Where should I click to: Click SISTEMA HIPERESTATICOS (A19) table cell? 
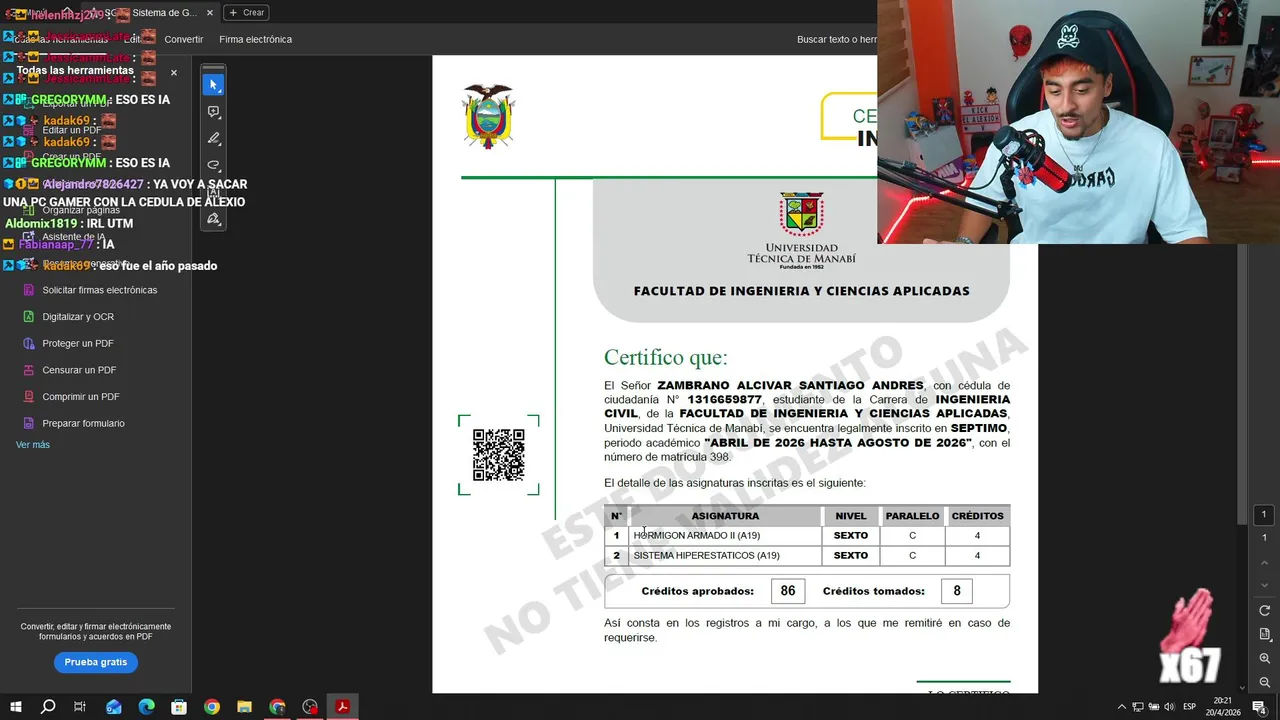pos(725,555)
